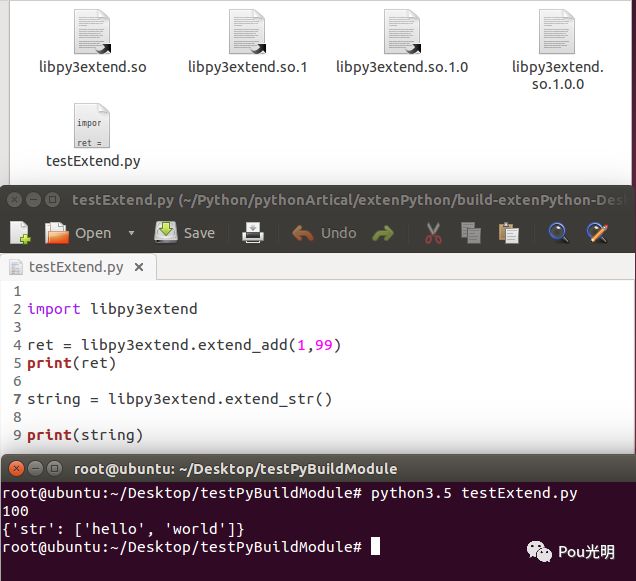Undo the last edit
This screenshot has width=636, height=581.
click(x=324, y=233)
